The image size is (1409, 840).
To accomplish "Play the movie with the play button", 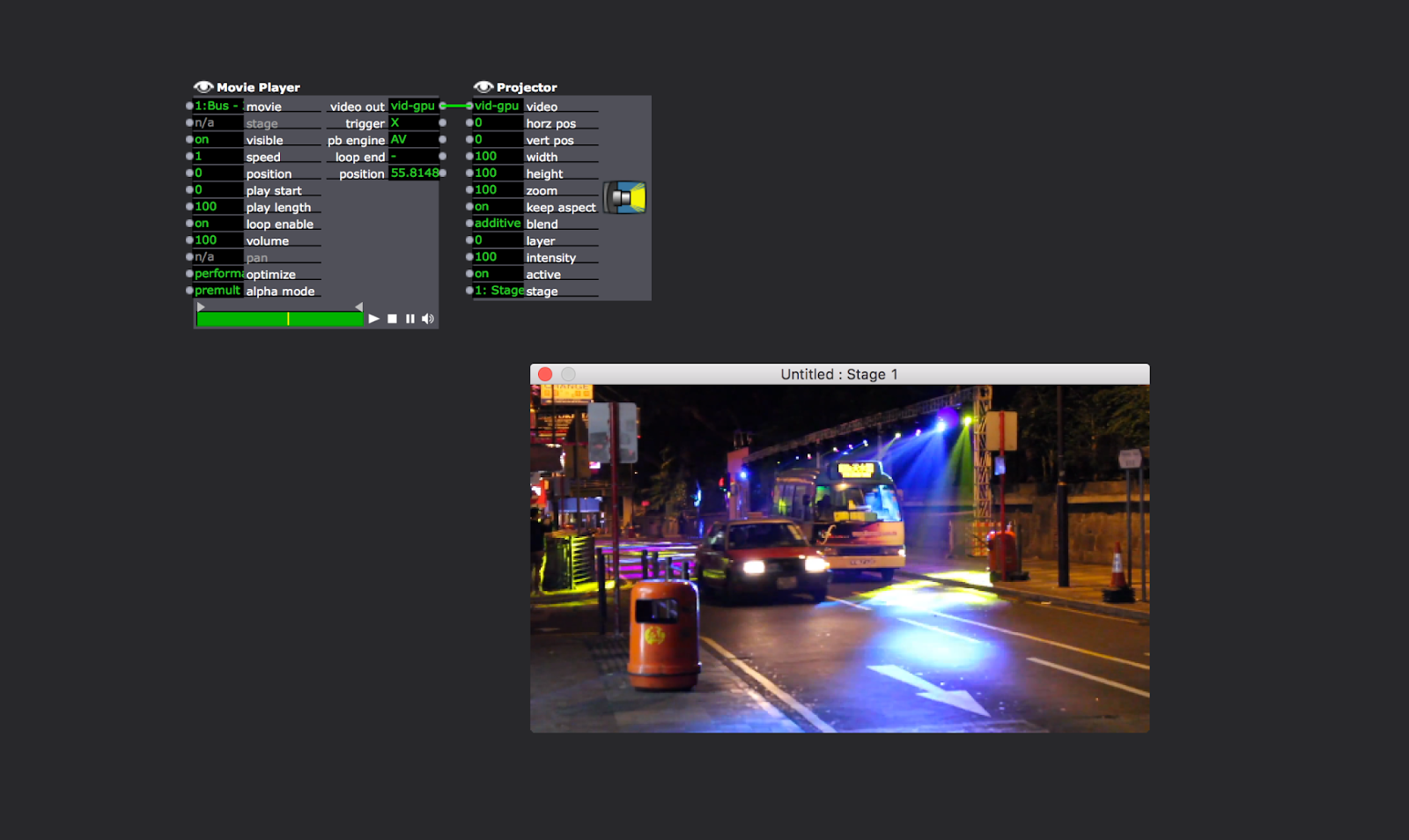I will coord(374,319).
